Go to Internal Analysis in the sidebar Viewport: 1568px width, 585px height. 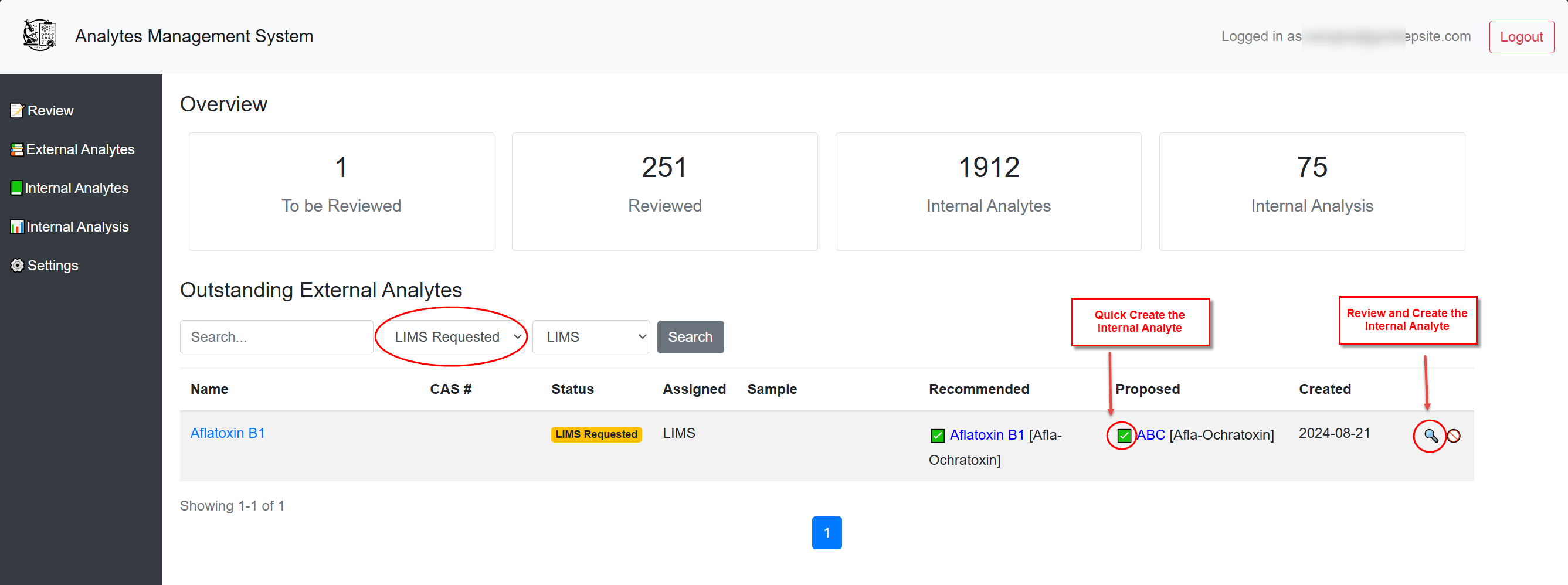coord(77,227)
